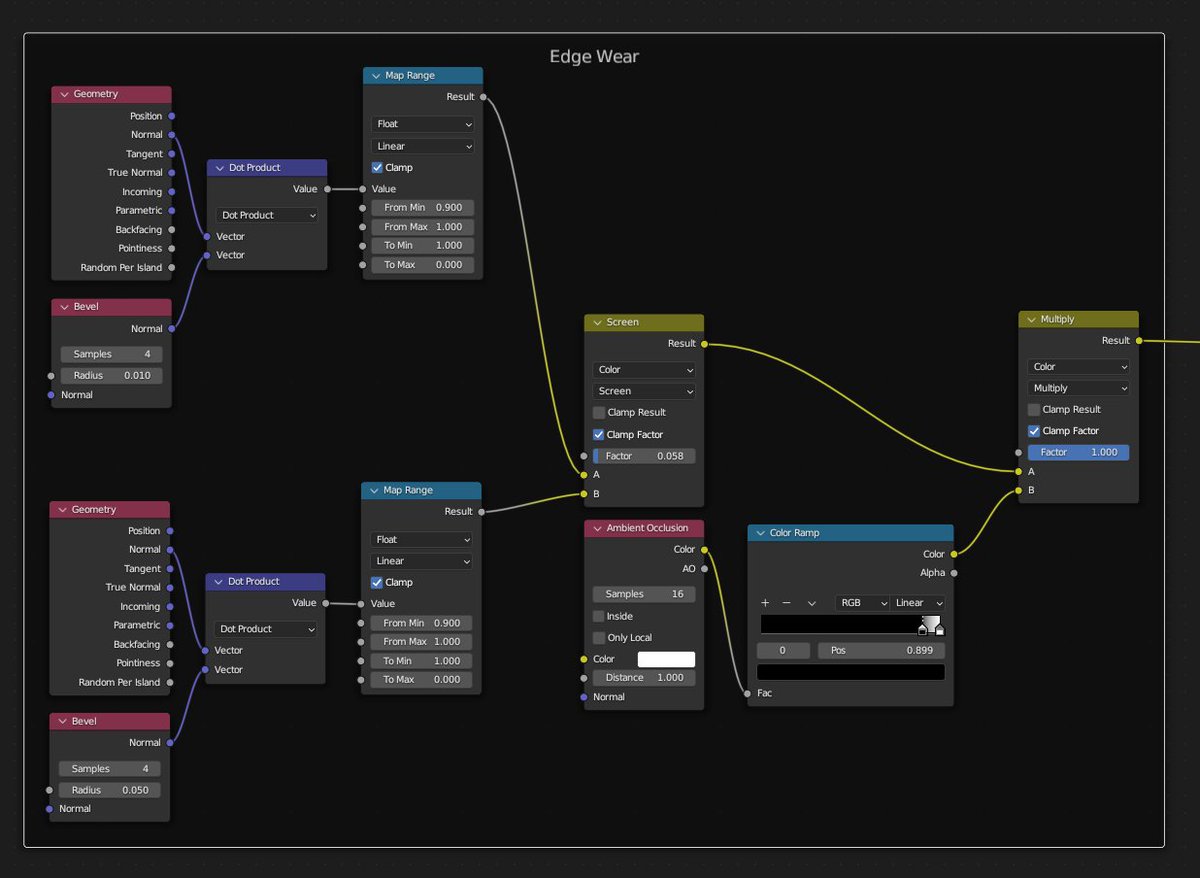Click lower Geometry node Incoming output socket

(170, 607)
